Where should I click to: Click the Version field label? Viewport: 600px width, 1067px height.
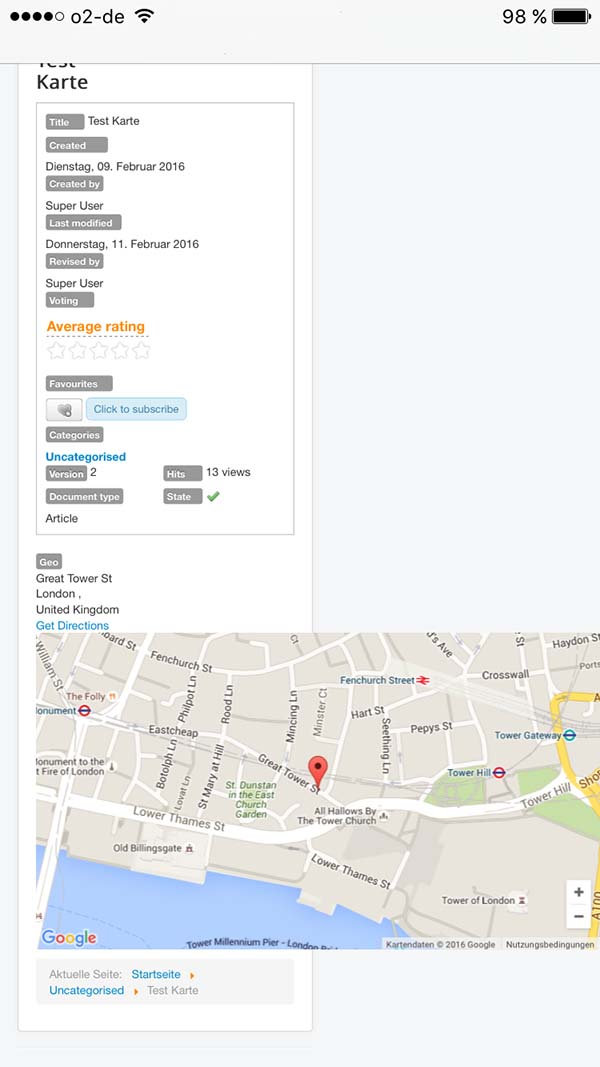[x=67, y=474]
